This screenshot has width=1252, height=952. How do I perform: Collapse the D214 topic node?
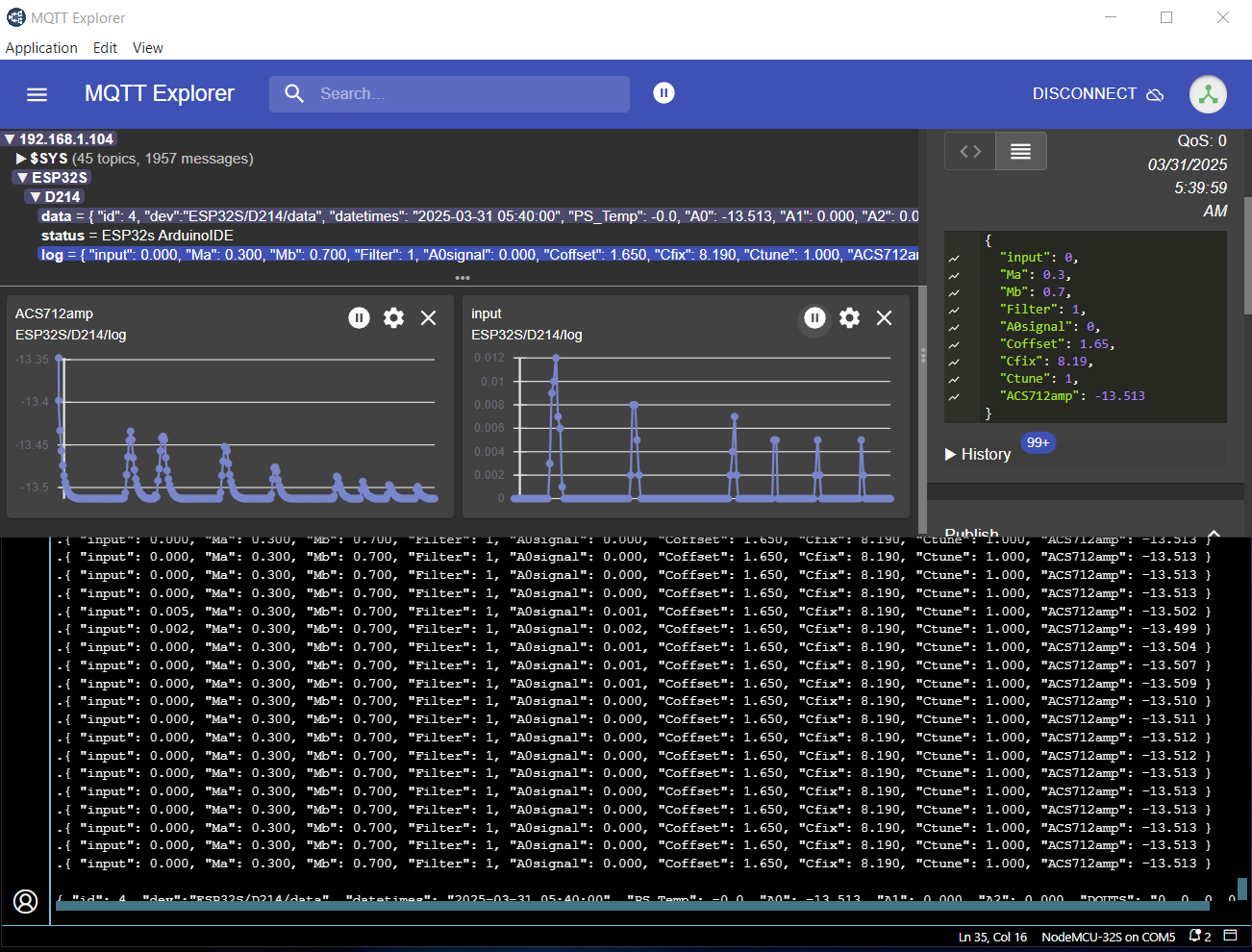point(36,197)
